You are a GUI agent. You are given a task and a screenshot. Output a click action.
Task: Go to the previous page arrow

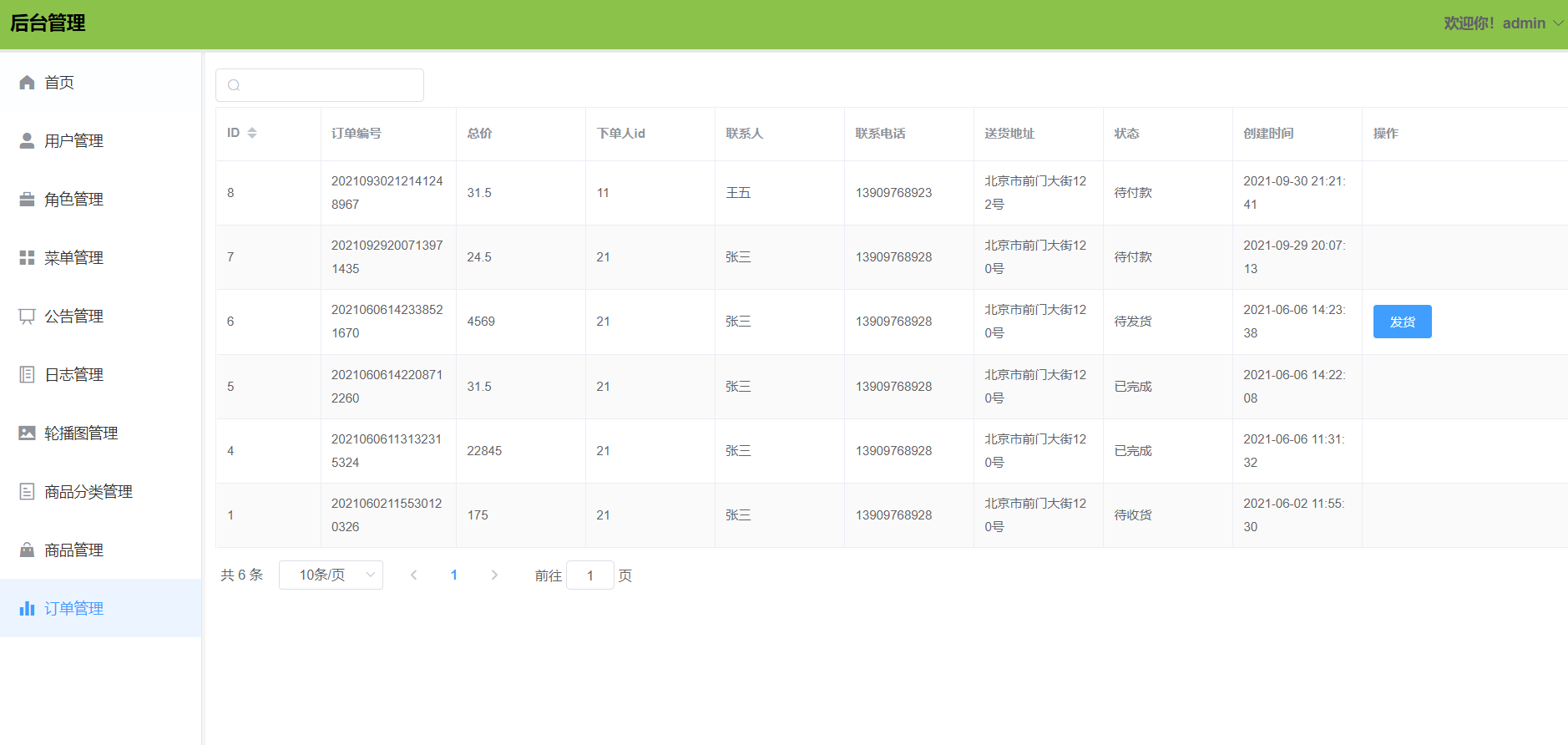pos(413,575)
